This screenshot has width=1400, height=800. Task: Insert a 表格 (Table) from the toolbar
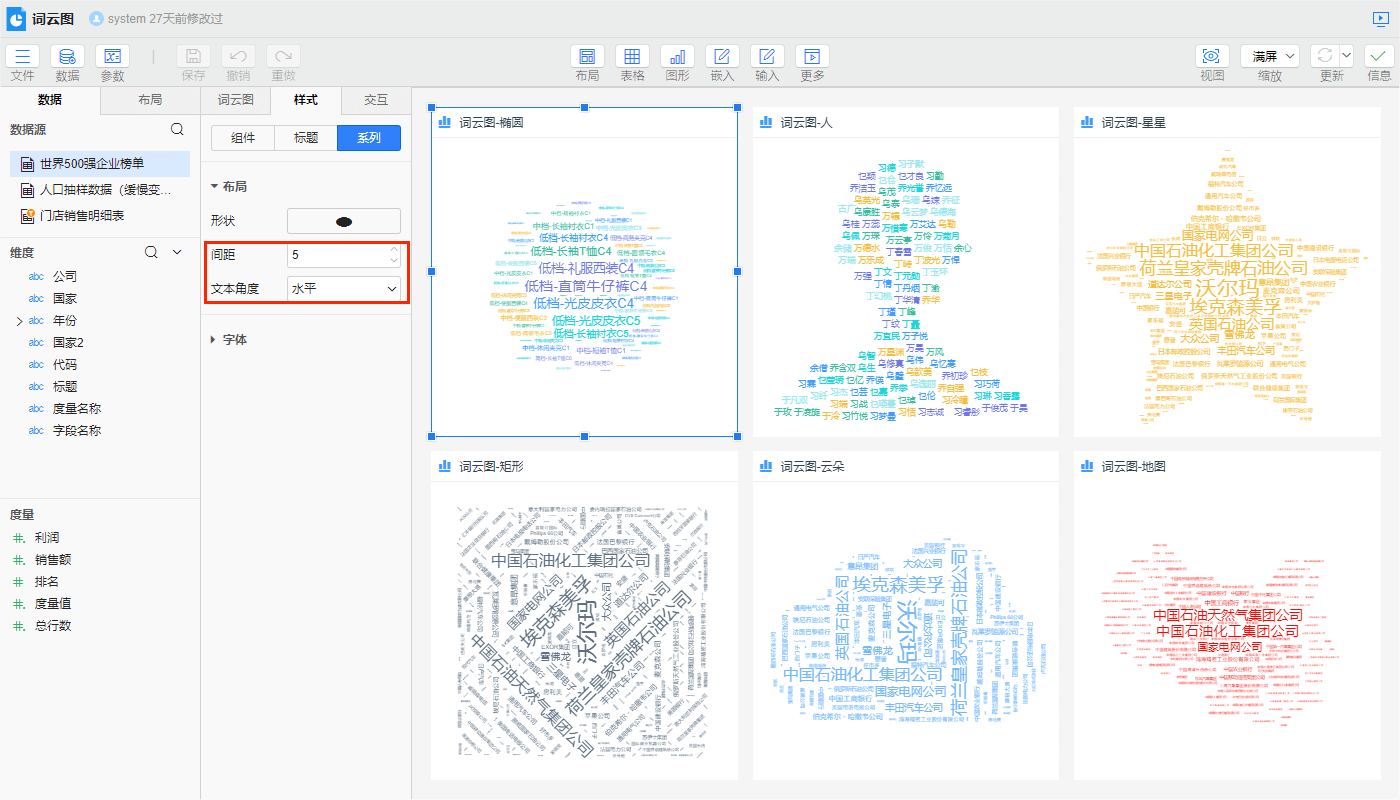(x=632, y=57)
